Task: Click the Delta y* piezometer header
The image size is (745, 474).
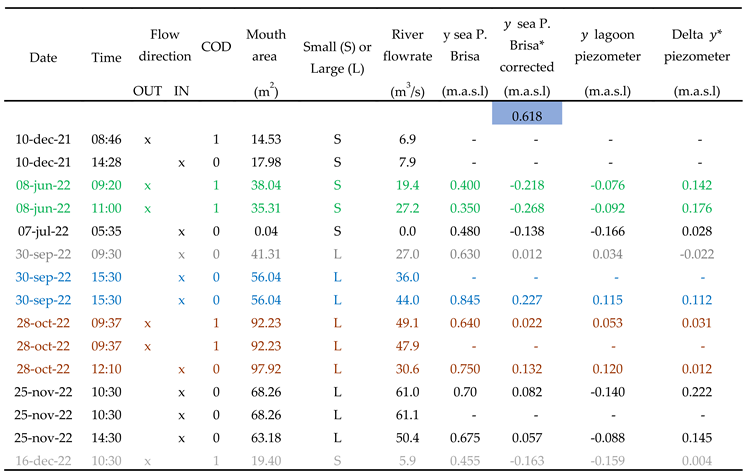Action: [x=697, y=47]
